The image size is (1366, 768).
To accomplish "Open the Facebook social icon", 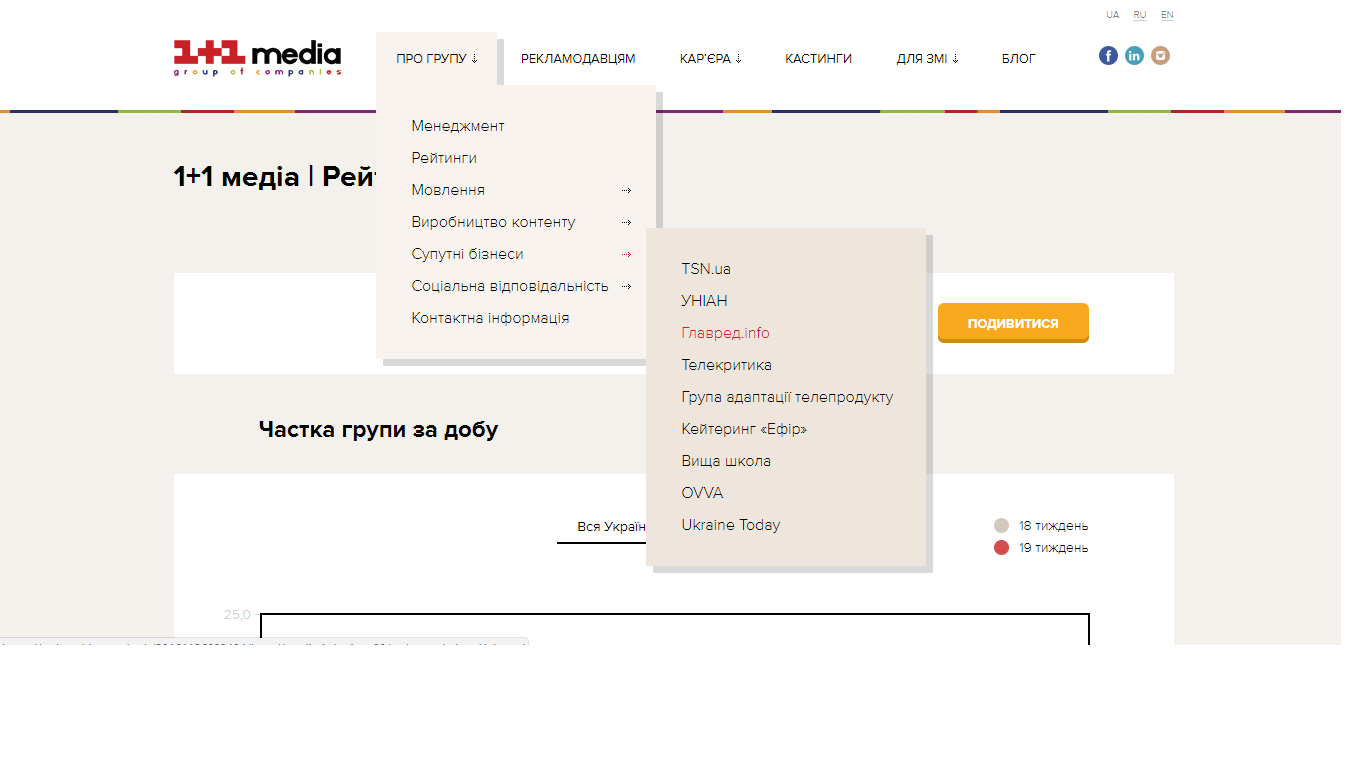I will (x=1108, y=56).
